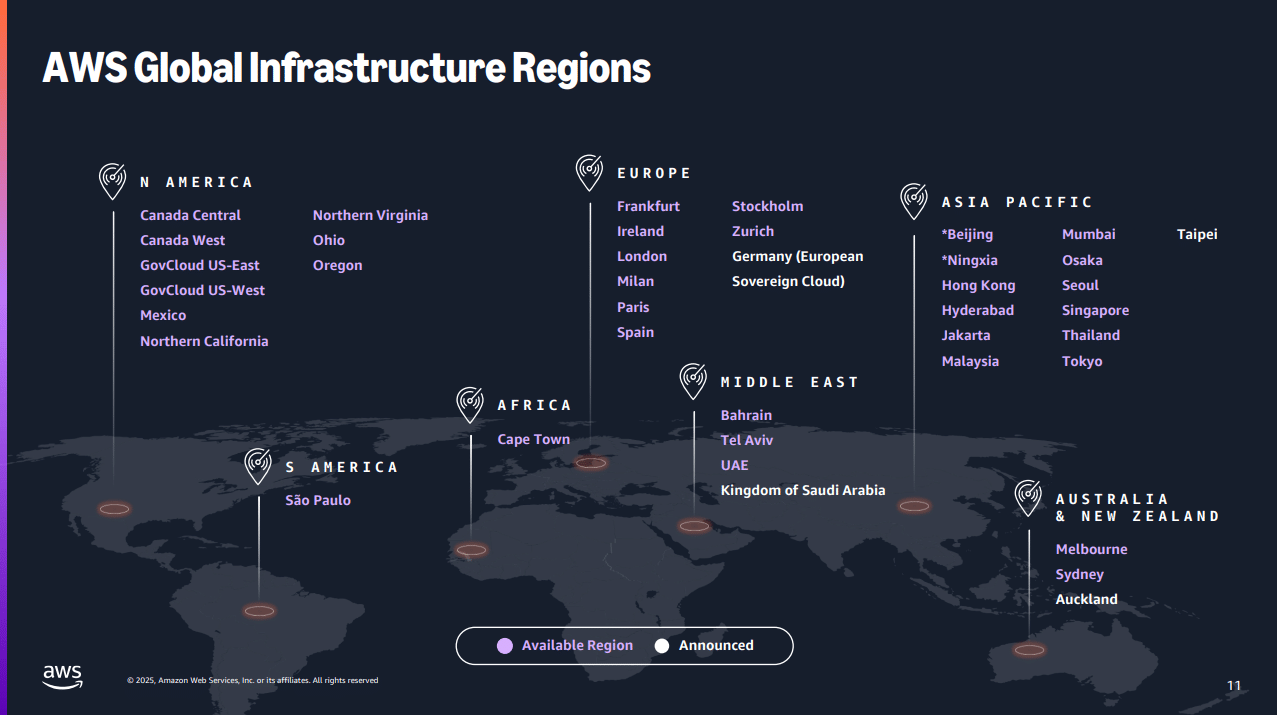Click GovCloud US-East region
The image size is (1277, 715).
199,265
